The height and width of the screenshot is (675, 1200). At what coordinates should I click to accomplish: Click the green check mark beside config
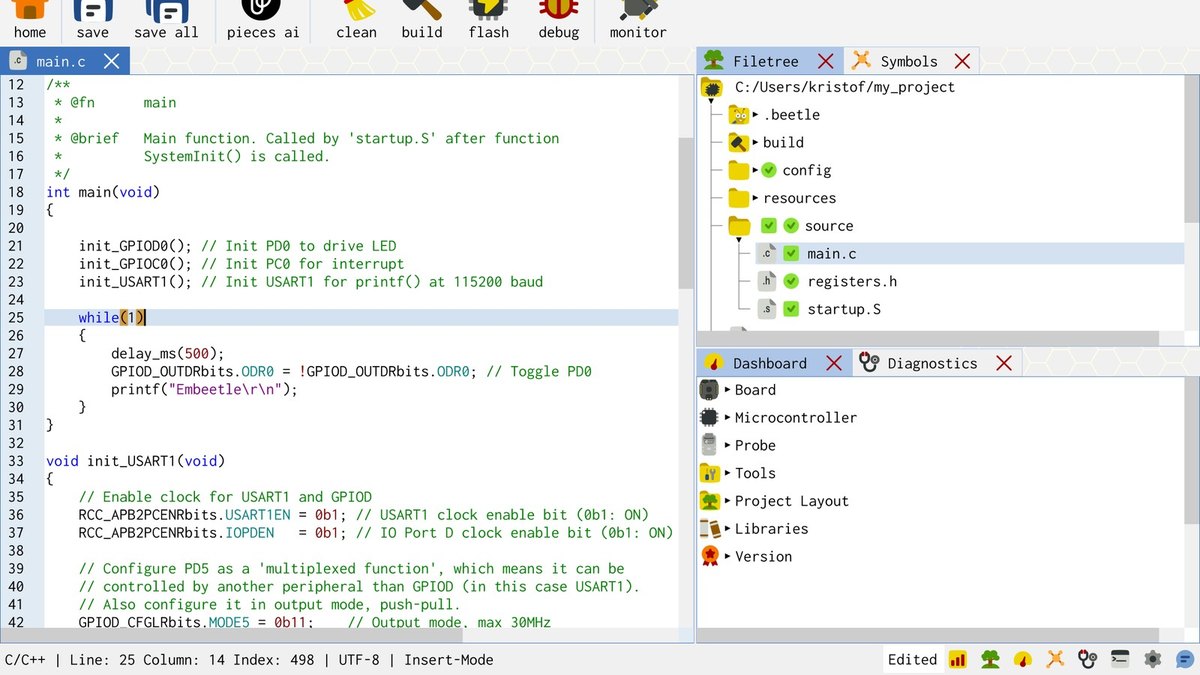(769, 170)
